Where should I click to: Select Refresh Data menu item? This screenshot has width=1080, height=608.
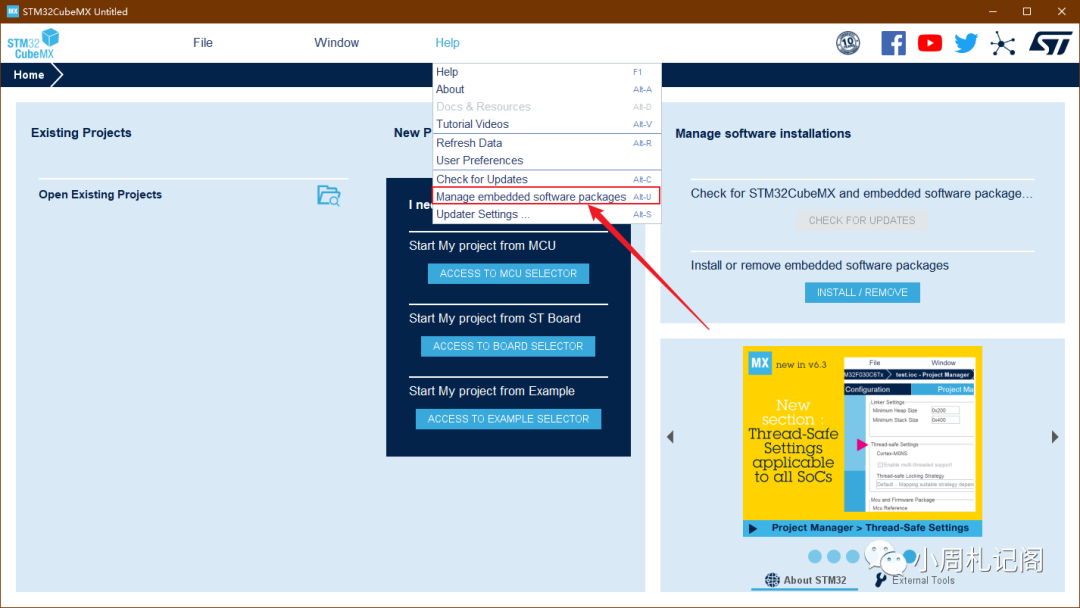coord(547,143)
